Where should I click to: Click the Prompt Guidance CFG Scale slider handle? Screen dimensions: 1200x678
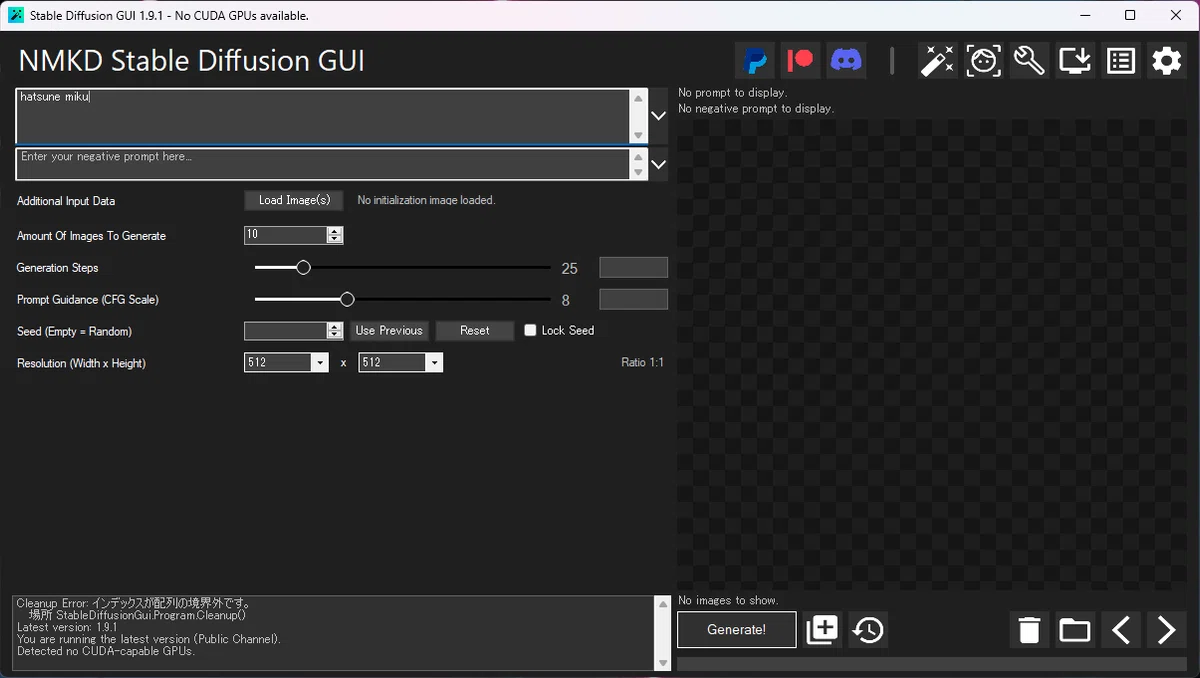[x=347, y=299]
